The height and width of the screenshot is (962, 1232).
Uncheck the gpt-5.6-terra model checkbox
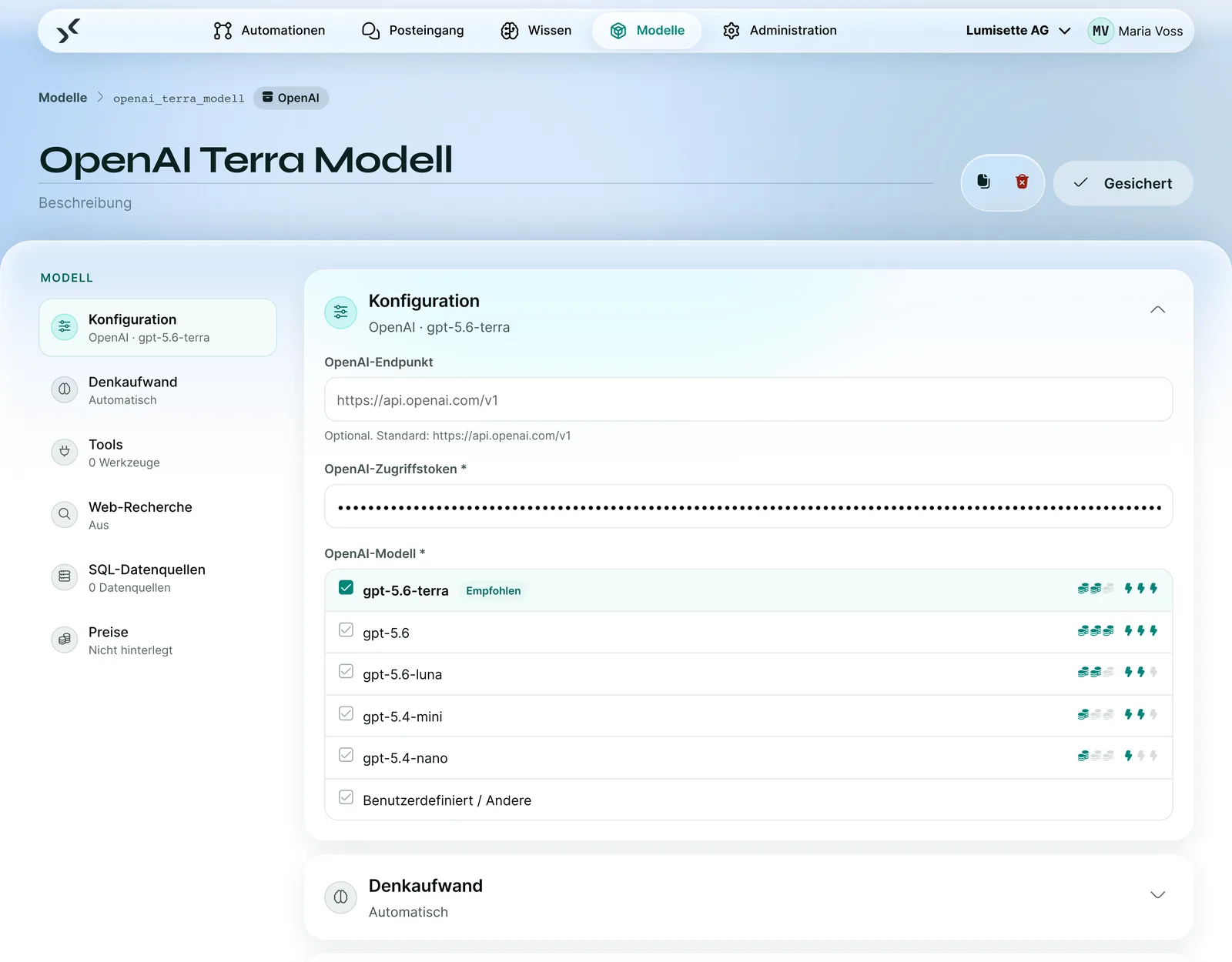click(346, 588)
